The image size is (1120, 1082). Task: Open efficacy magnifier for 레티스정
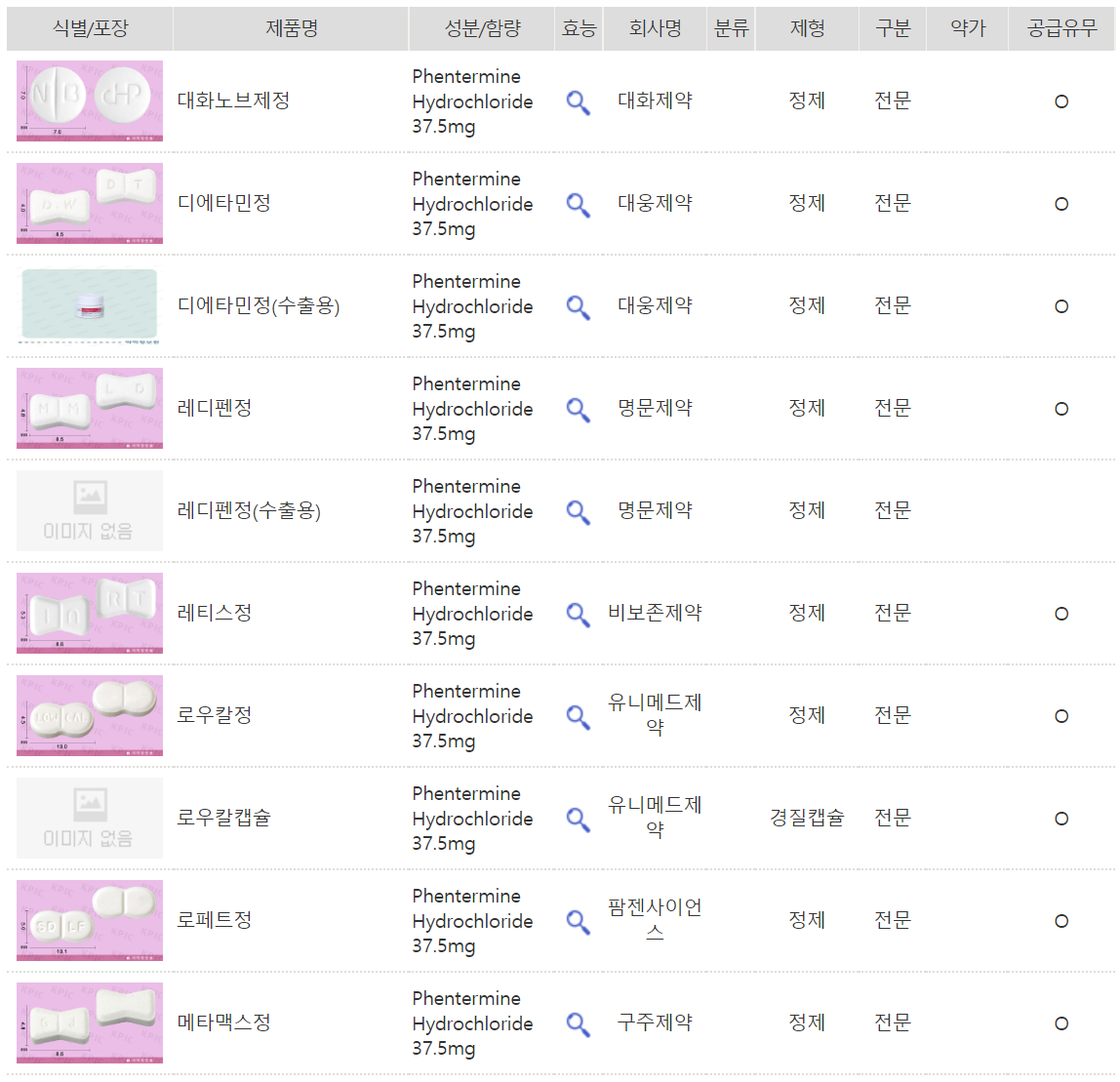point(578,615)
